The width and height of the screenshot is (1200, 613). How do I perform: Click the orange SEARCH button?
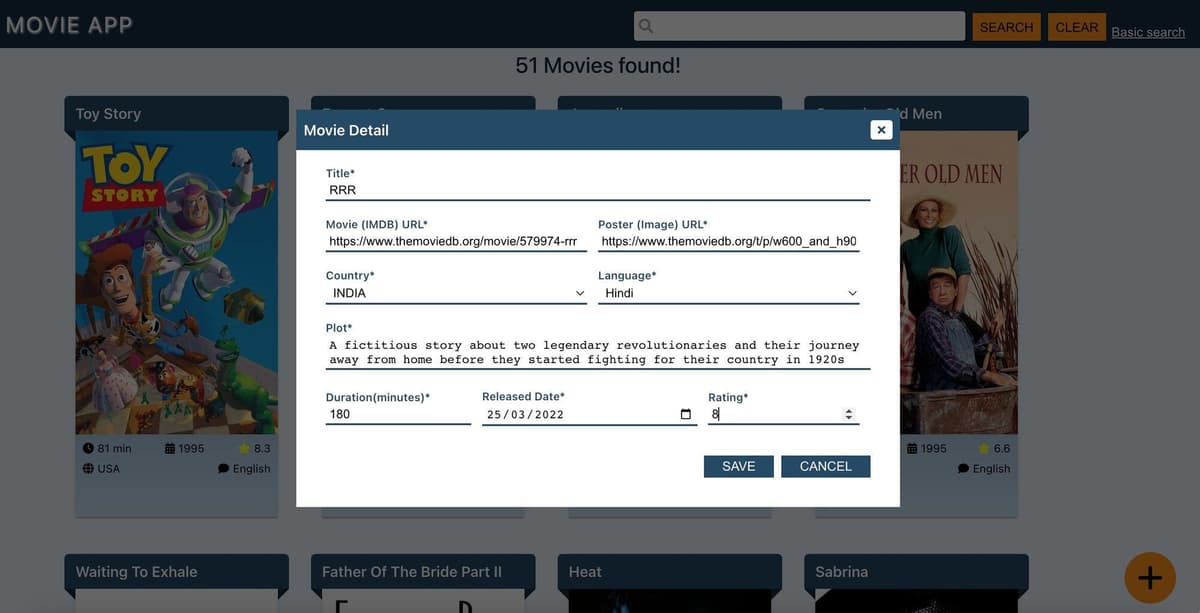coord(1006,27)
